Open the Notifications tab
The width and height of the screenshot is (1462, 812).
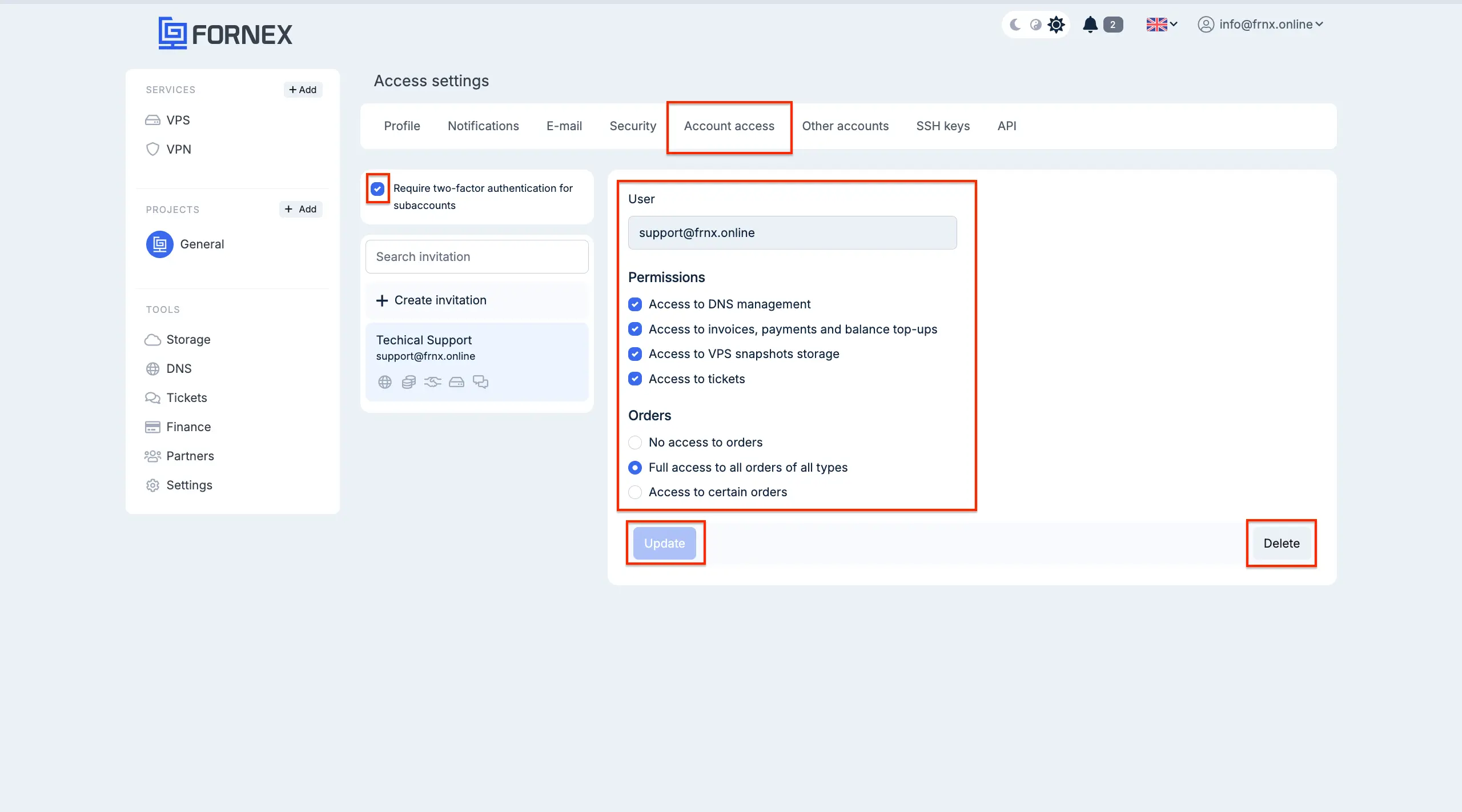coord(483,126)
